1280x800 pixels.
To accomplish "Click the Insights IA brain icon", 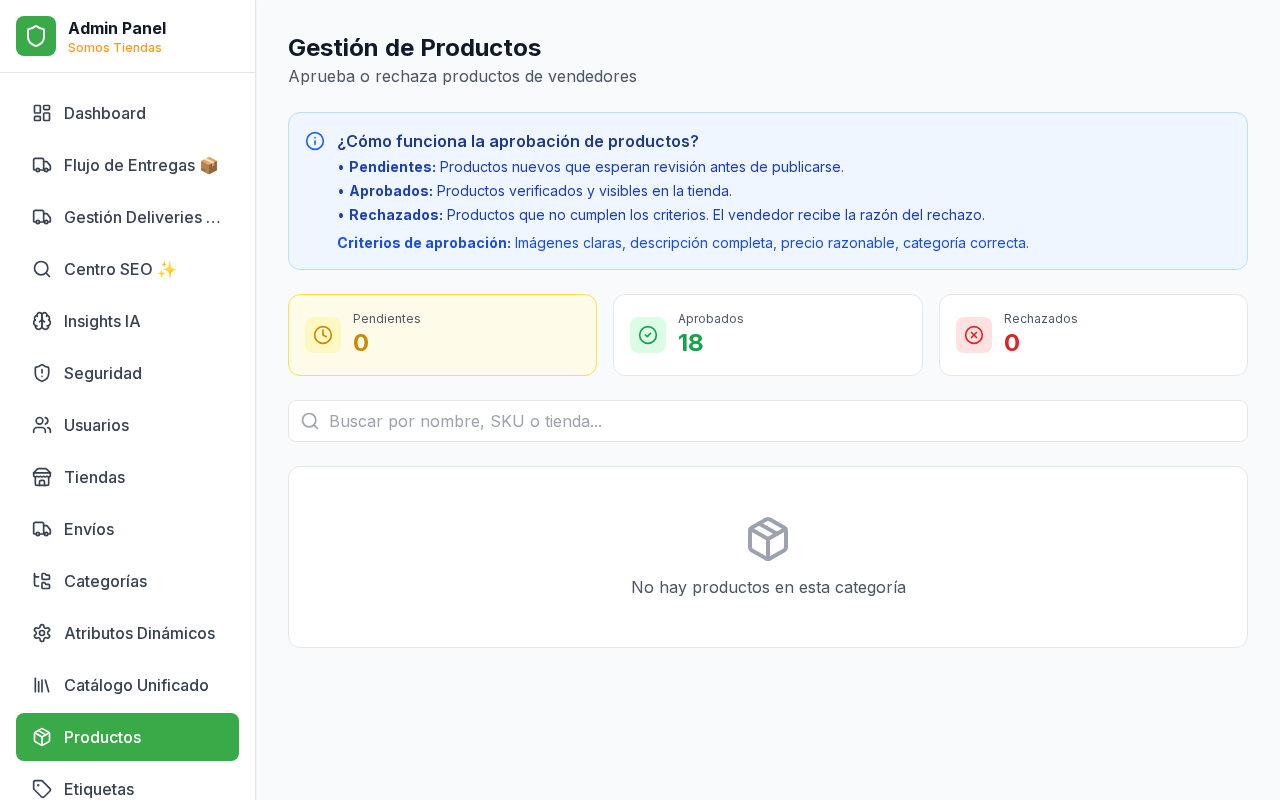I will [x=42, y=321].
